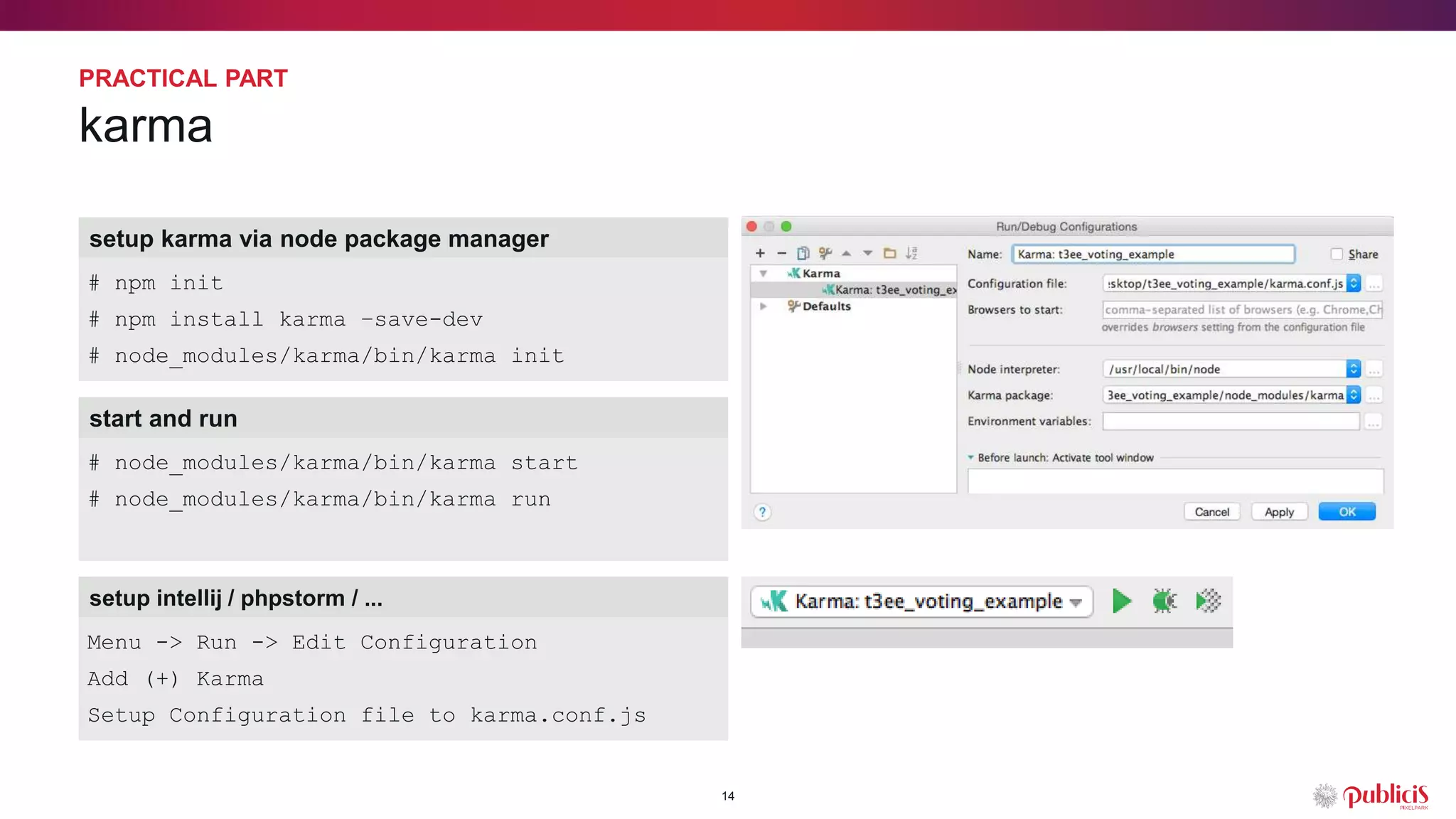This screenshot has width=1456, height=819.
Task: Move configuration down with the down arrow
Action: tap(867, 253)
